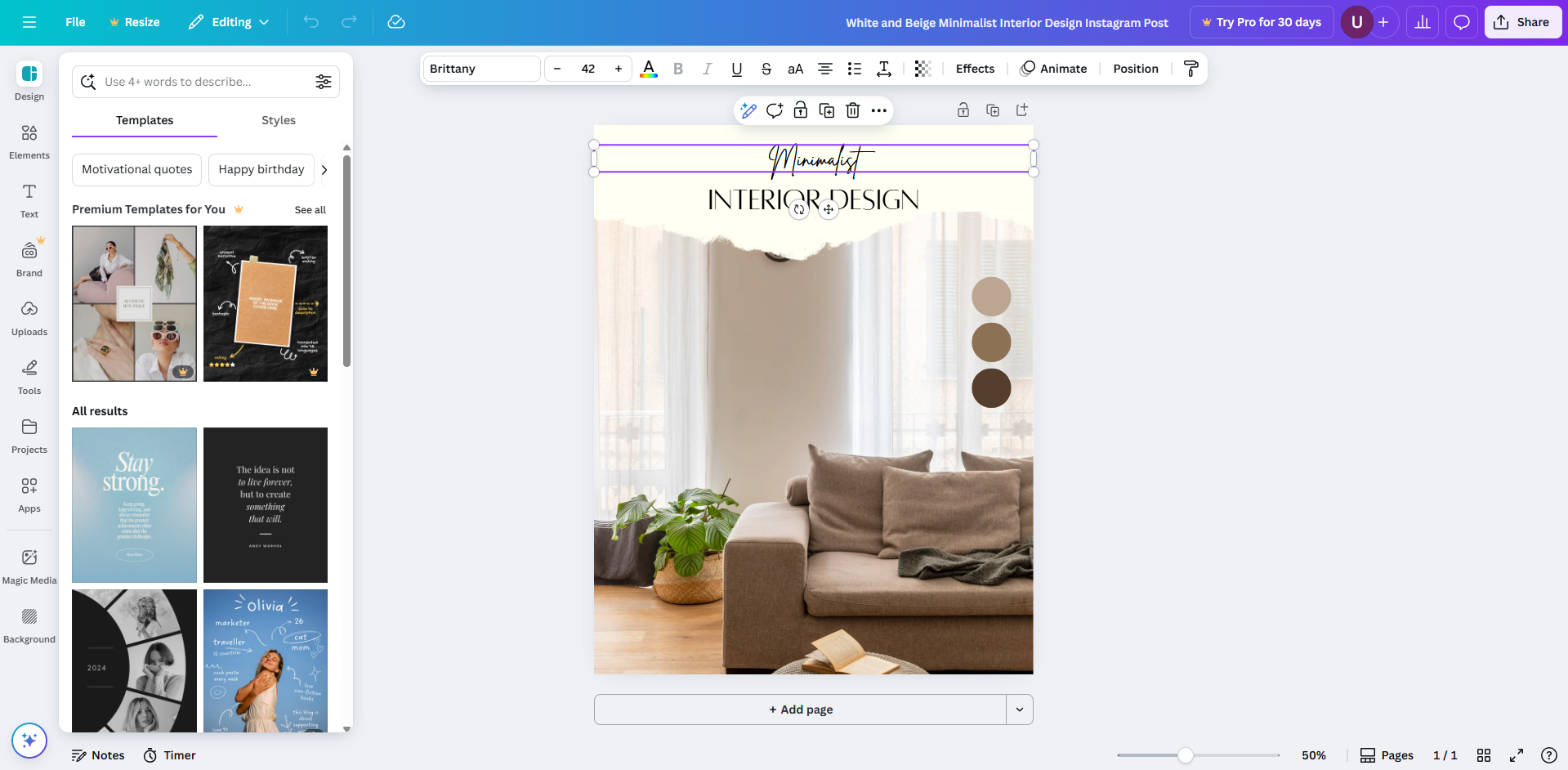Click Try Pro for 30 days
1568x770 pixels.
(x=1261, y=22)
